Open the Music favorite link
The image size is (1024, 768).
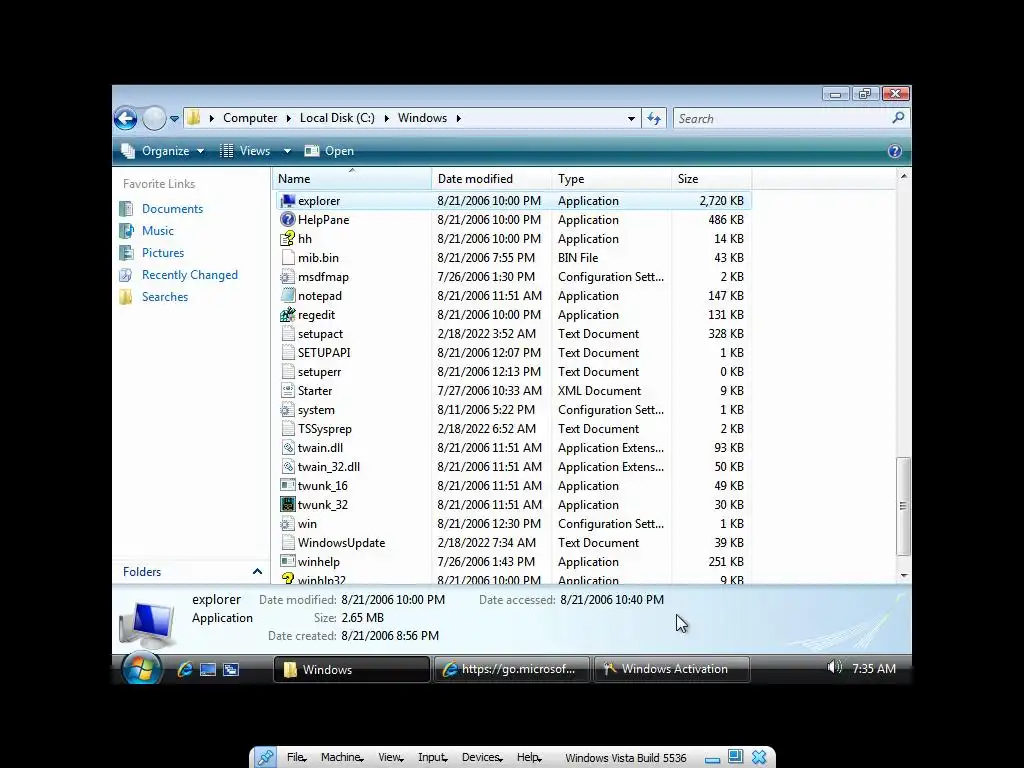[x=158, y=231]
